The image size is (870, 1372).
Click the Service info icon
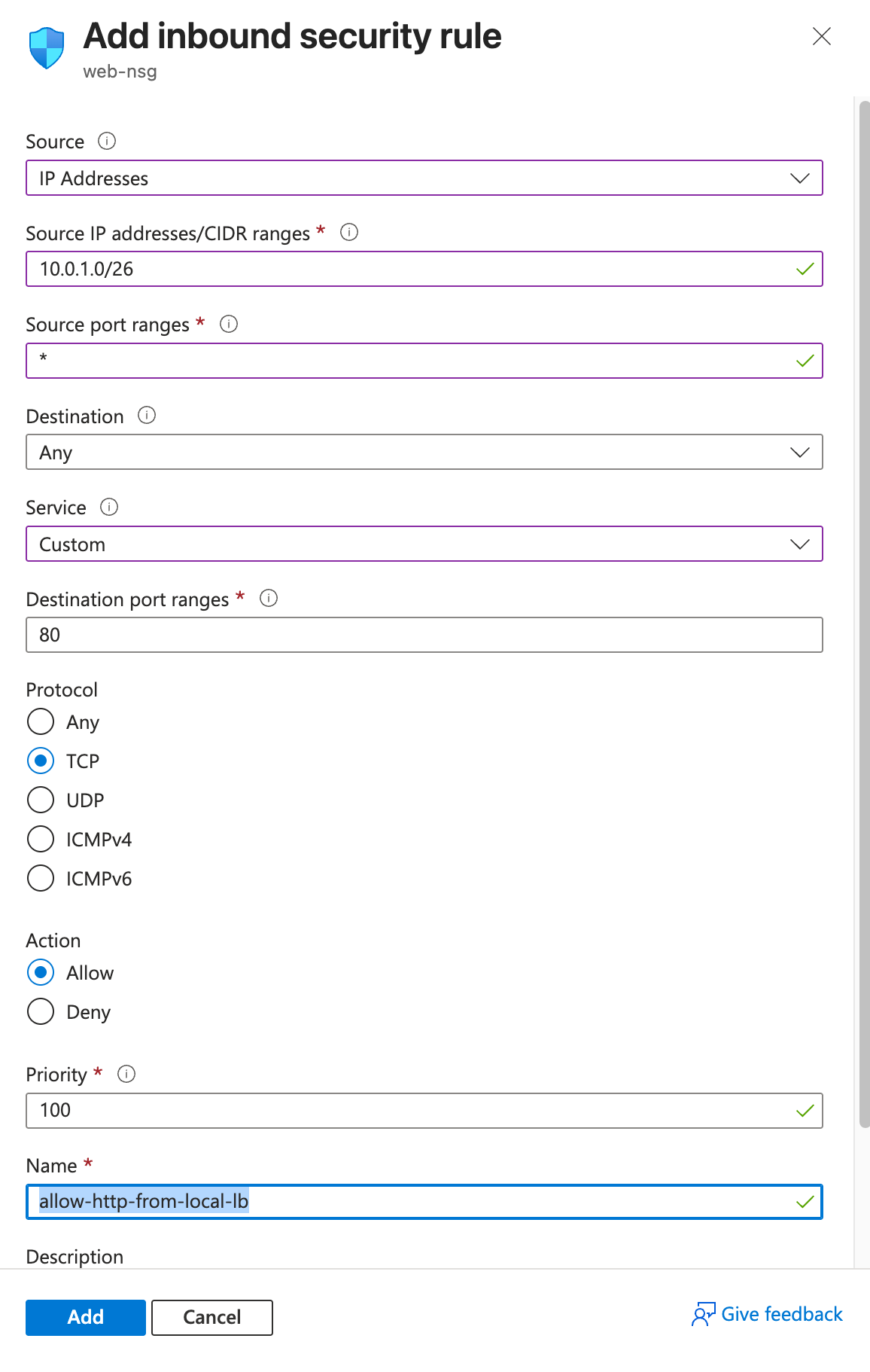[109, 507]
